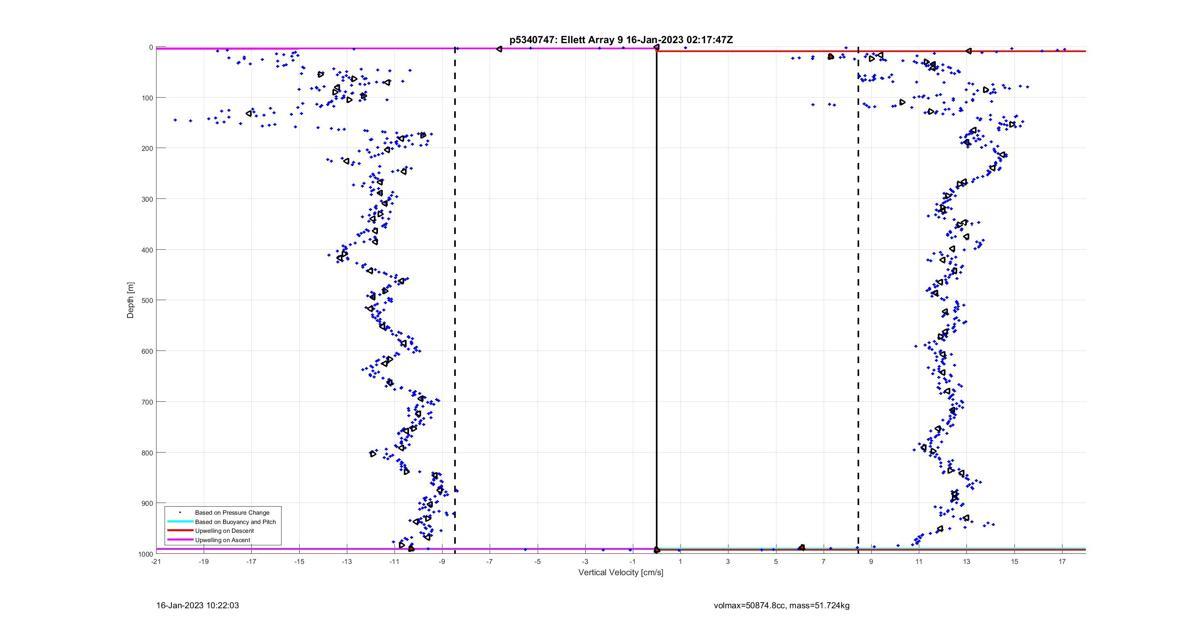The height and width of the screenshot is (622, 1200).
Task: Click the dark red line sample in legend
Action: 180,531
